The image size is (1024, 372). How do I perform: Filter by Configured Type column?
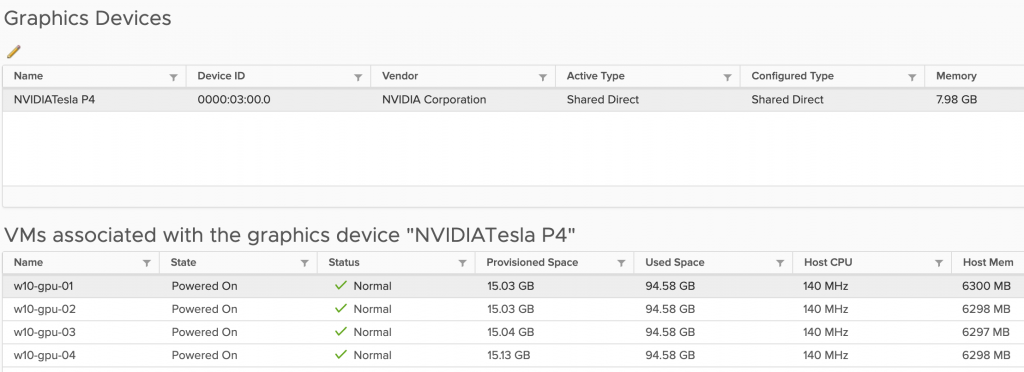(912, 77)
